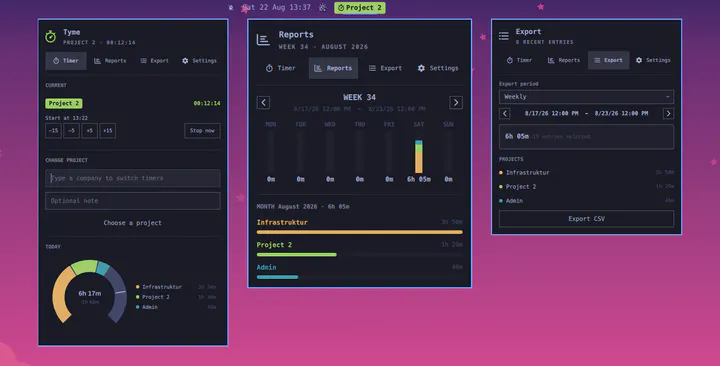This screenshot has height=366, width=720.
Task: Focus the Optional note field
Action: 133,201
